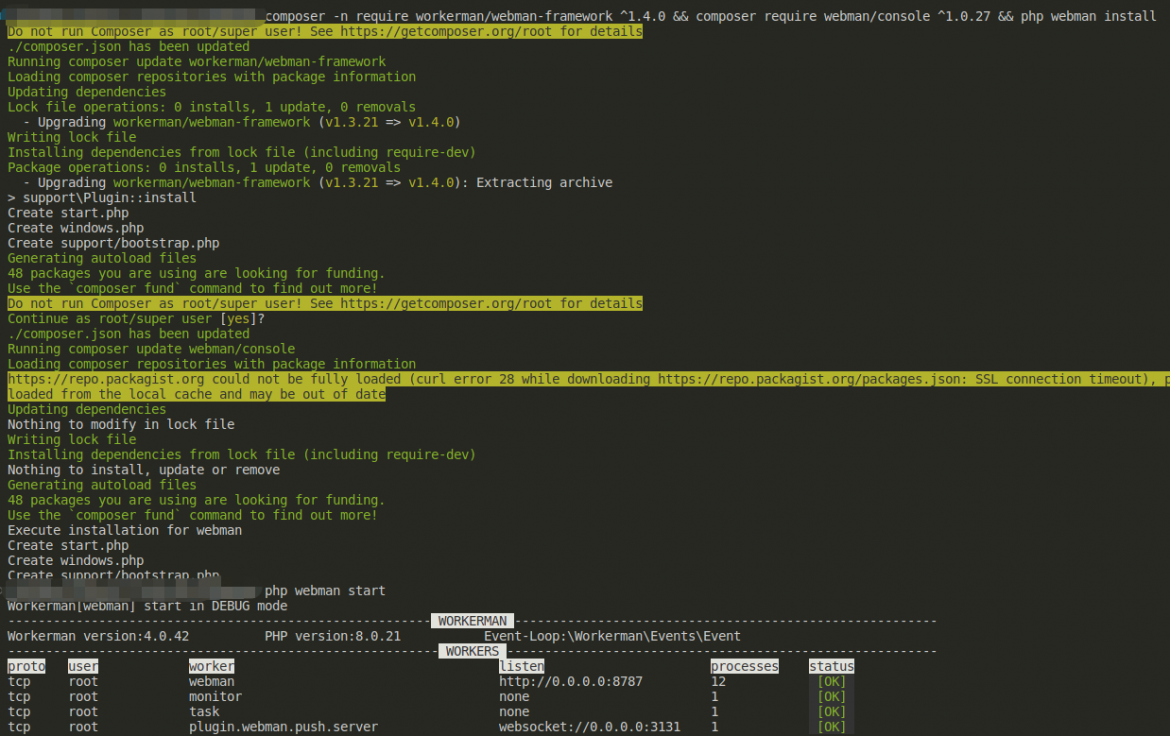Click the [OK] status of push.server row

(831, 726)
